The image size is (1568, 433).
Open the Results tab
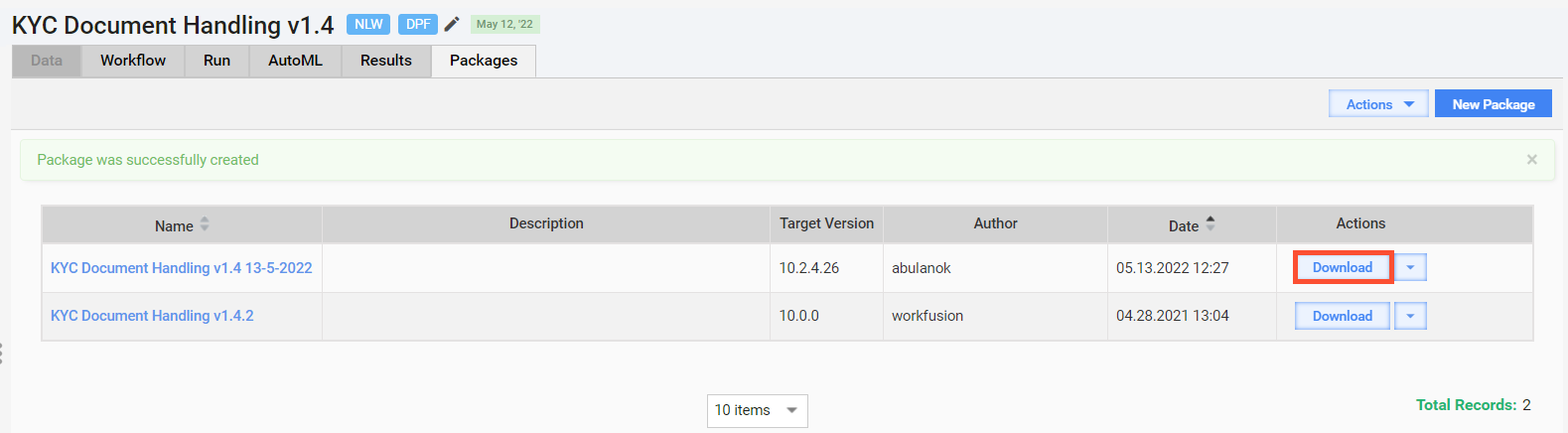pyautogui.click(x=386, y=61)
